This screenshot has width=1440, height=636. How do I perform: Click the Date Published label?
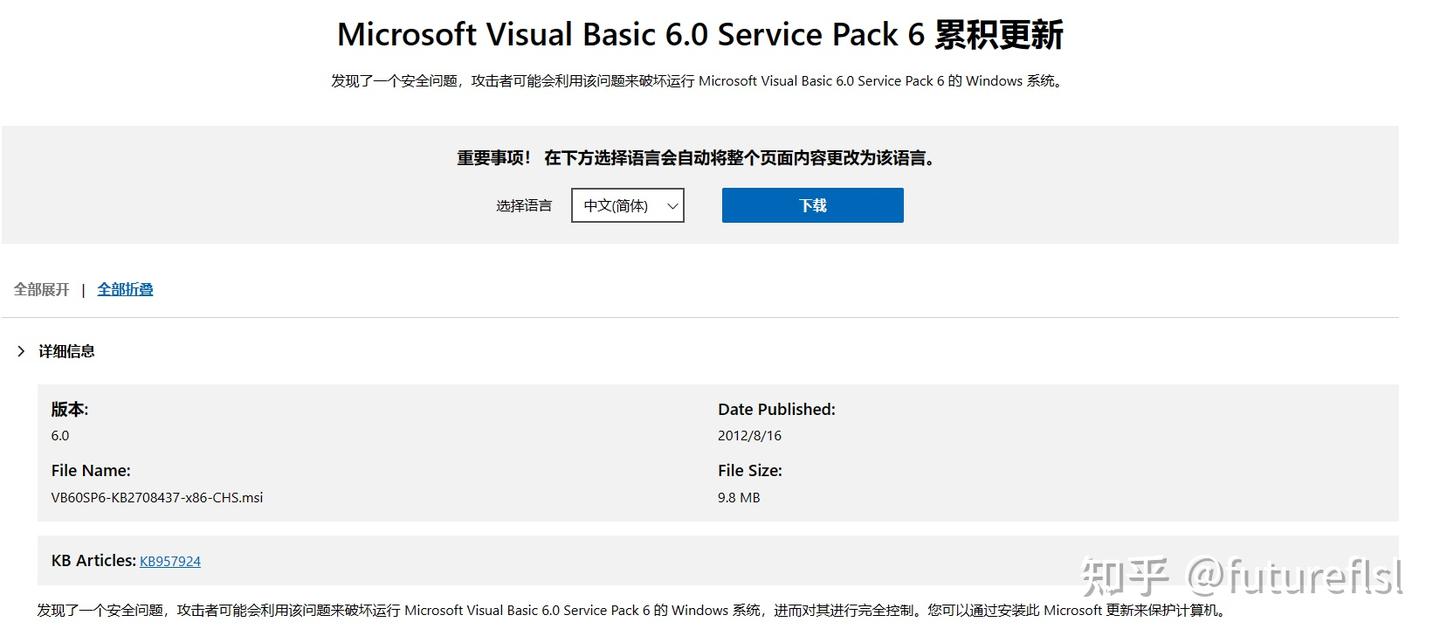point(776,409)
